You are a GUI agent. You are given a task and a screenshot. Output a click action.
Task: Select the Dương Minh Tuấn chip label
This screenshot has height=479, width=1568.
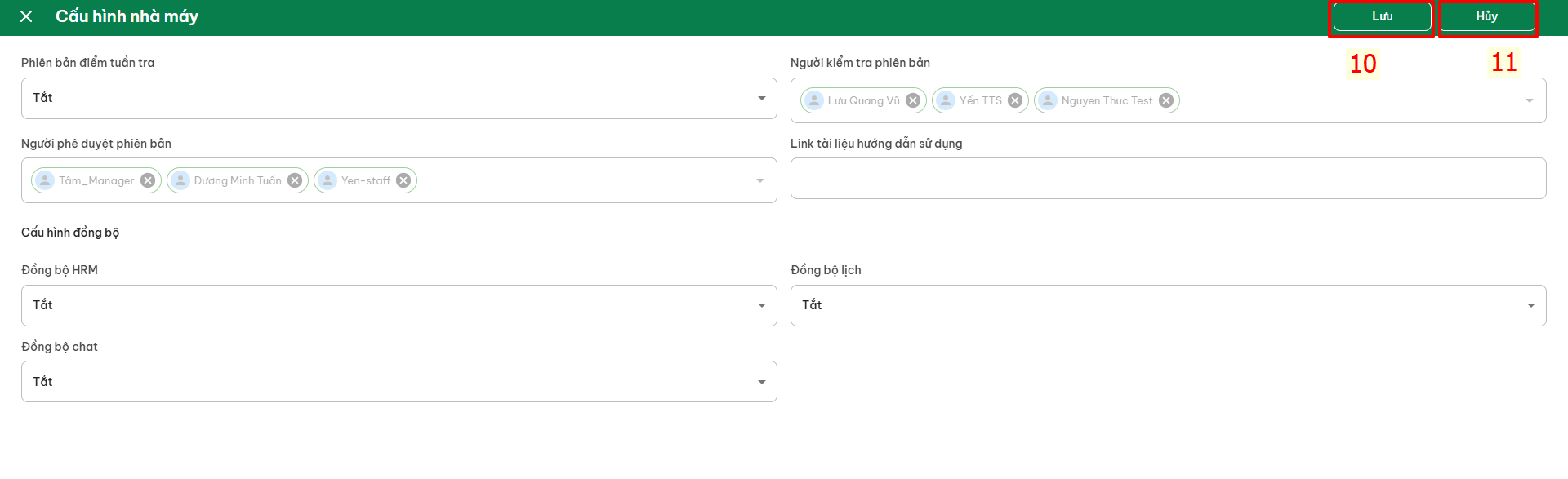pyautogui.click(x=238, y=180)
